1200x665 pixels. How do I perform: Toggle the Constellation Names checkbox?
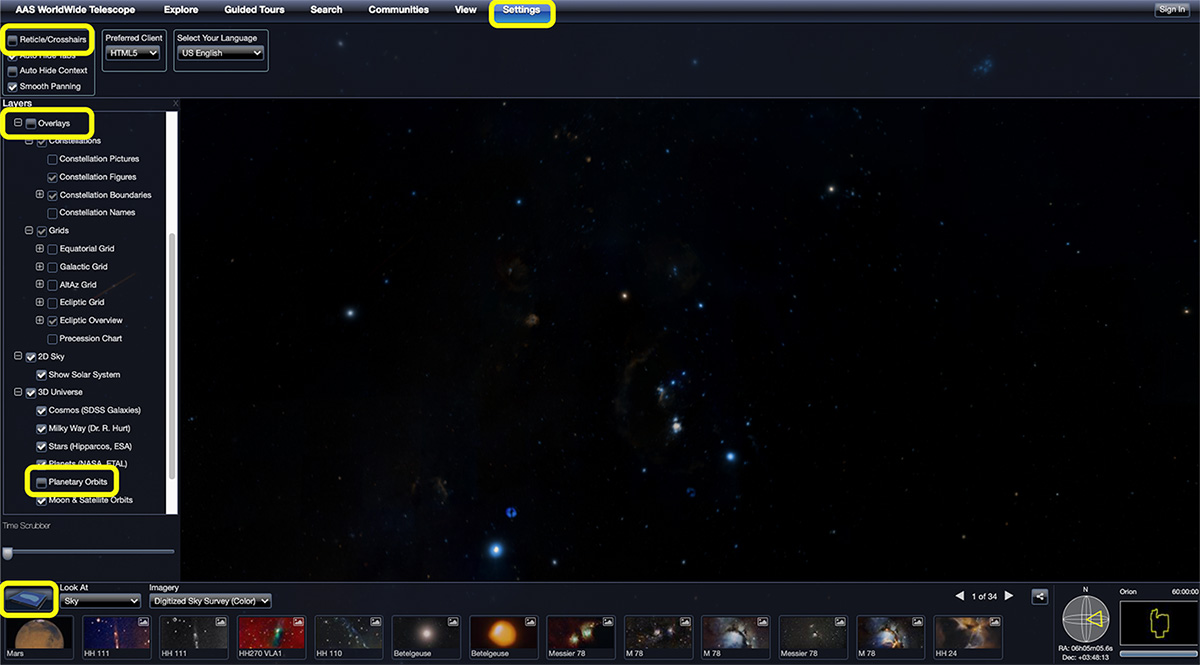[x=53, y=213]
